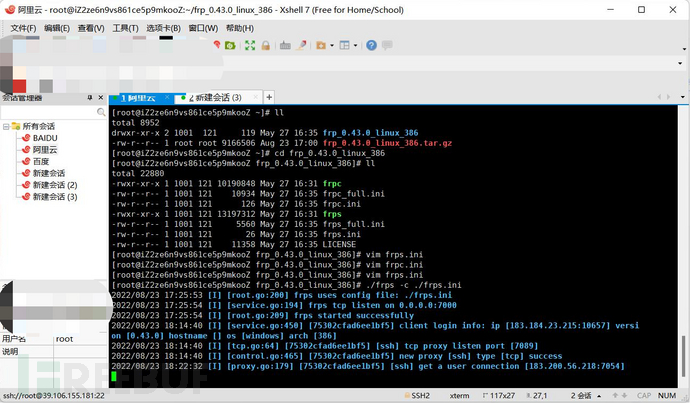Viewport: 690px width, 403px height.
Task: Click the 27,1 cursor position indicator
Action: 536,396
